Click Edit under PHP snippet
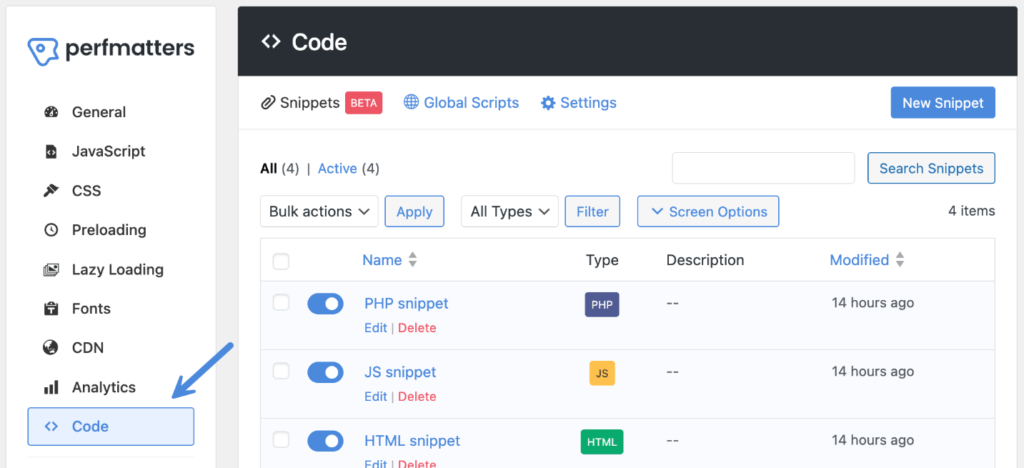This screenshot has height=468, width=1024. [x=376, y=328]
